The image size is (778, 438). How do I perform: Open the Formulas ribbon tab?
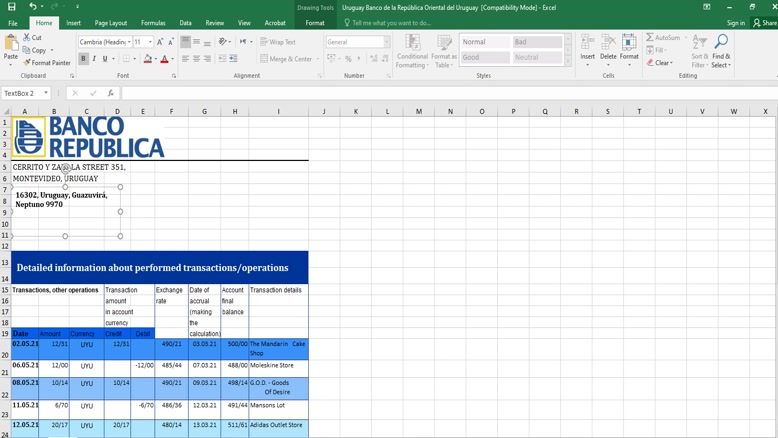click(x=153, y=23)
